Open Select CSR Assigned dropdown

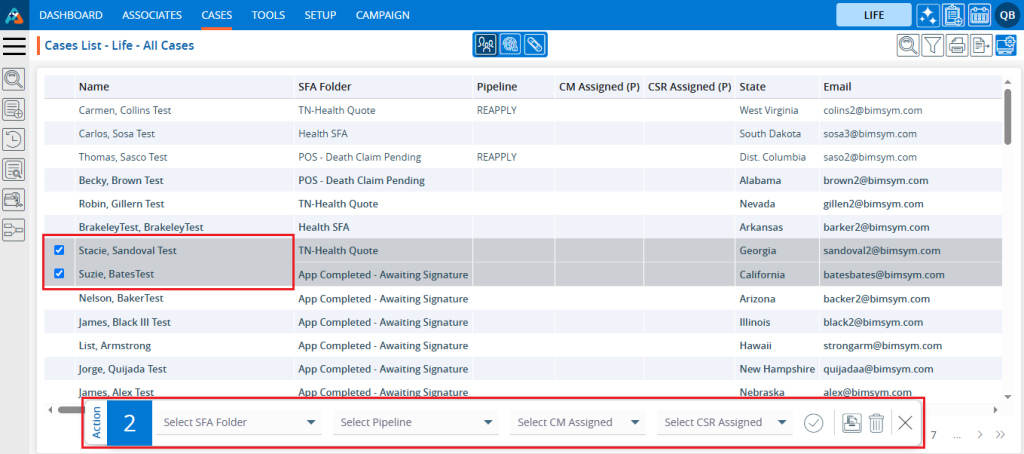726,423
